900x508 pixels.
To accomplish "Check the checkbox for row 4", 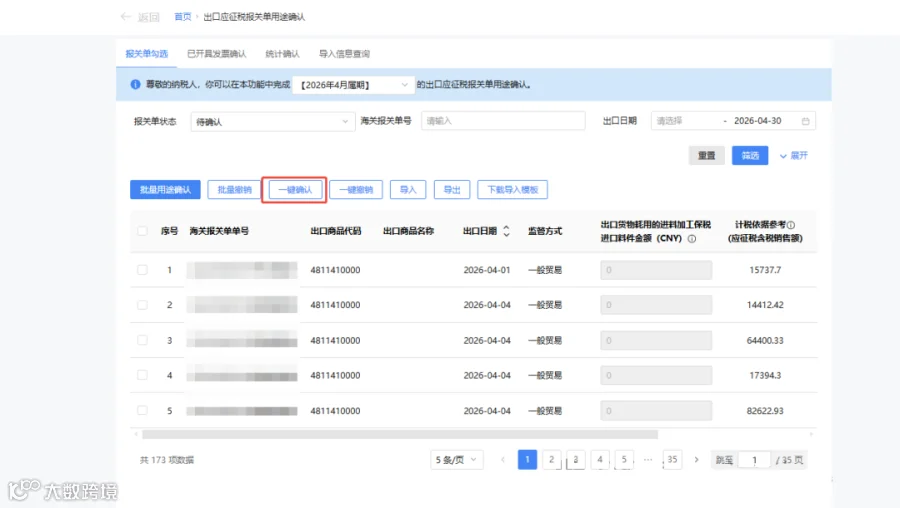I will click(142, 375).
